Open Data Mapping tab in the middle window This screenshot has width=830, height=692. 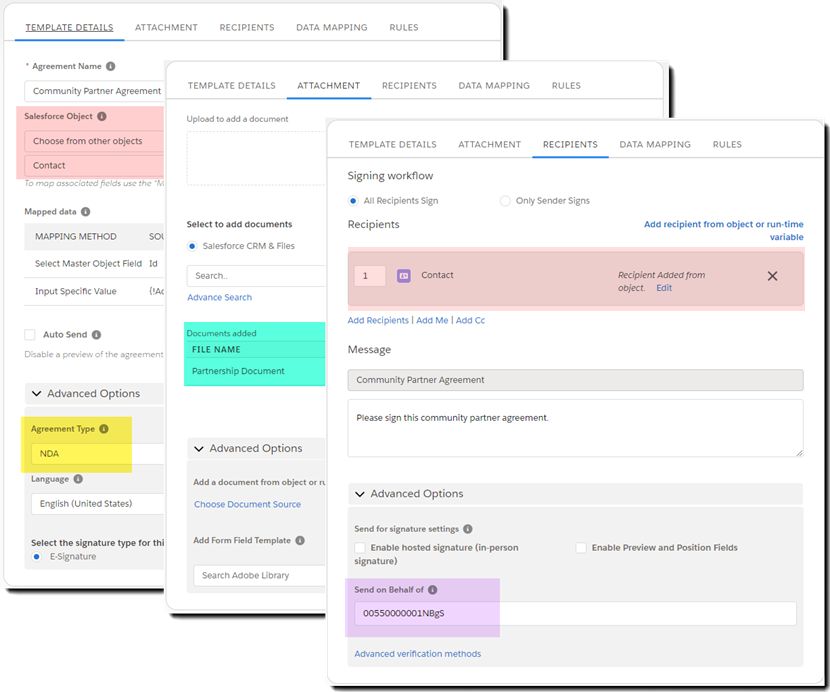coord(494,86)
